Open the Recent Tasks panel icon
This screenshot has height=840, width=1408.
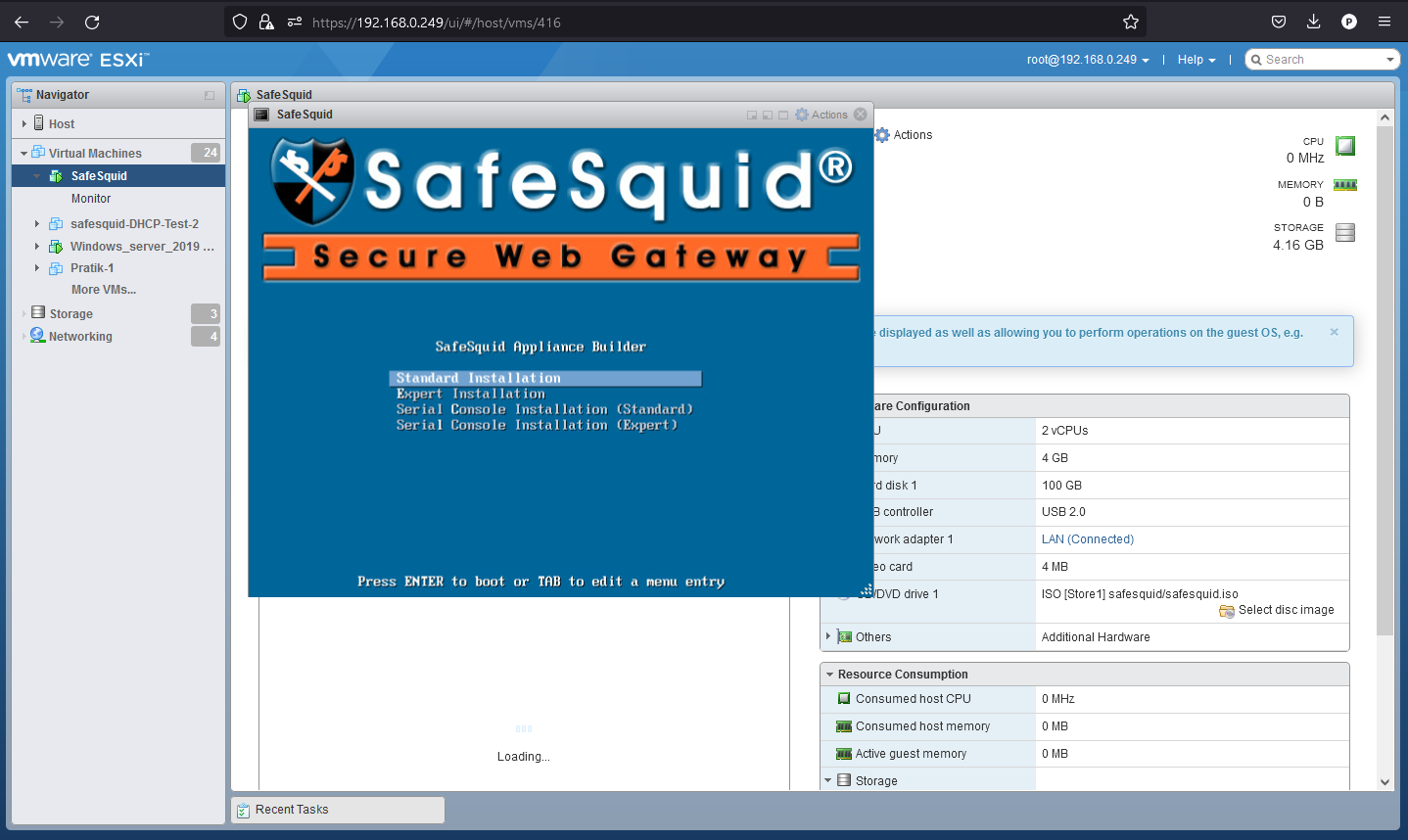pyautogui.click(x=243, y=810)
